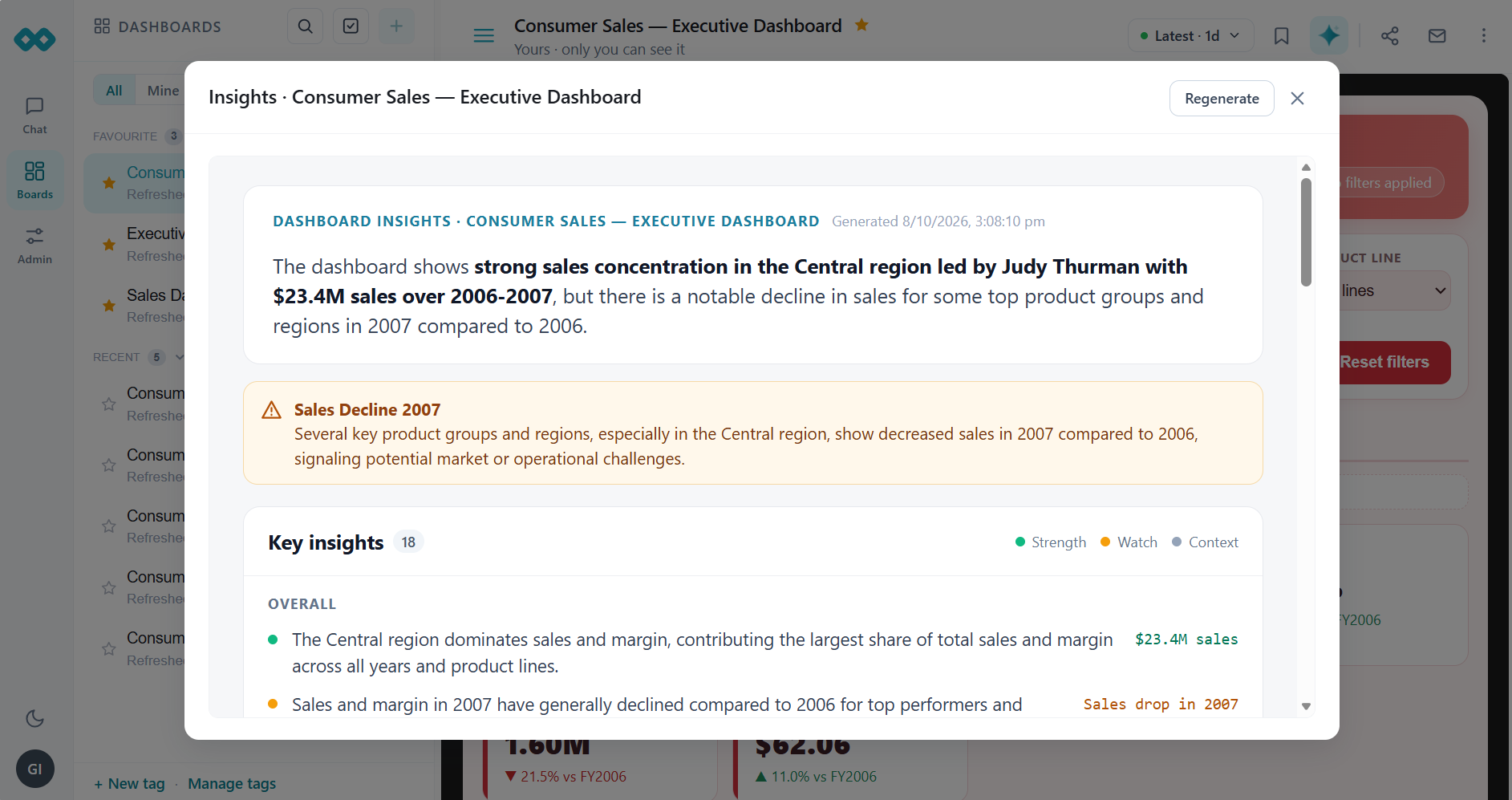1512x800 pixels.
Task: Star the first recent Consum dashboard
Action: click(x=109, y=404)
